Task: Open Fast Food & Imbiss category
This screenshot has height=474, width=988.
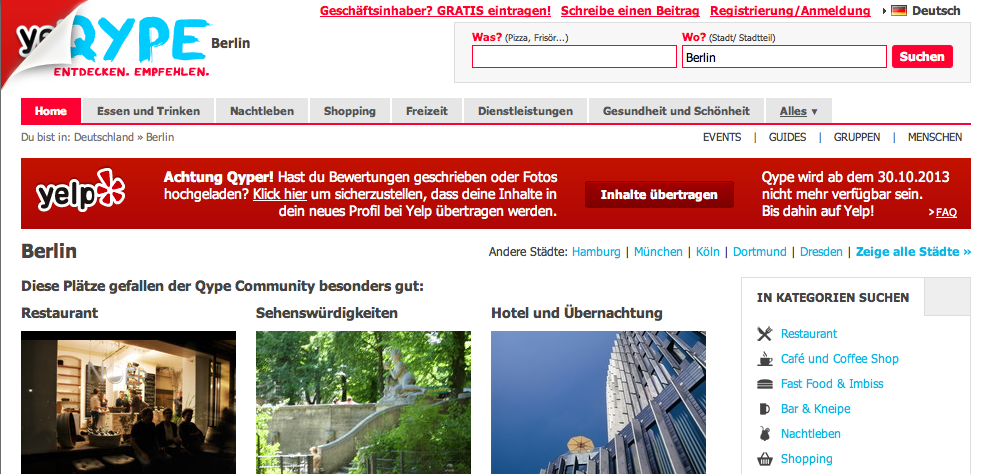Action: tap(832, 384)
